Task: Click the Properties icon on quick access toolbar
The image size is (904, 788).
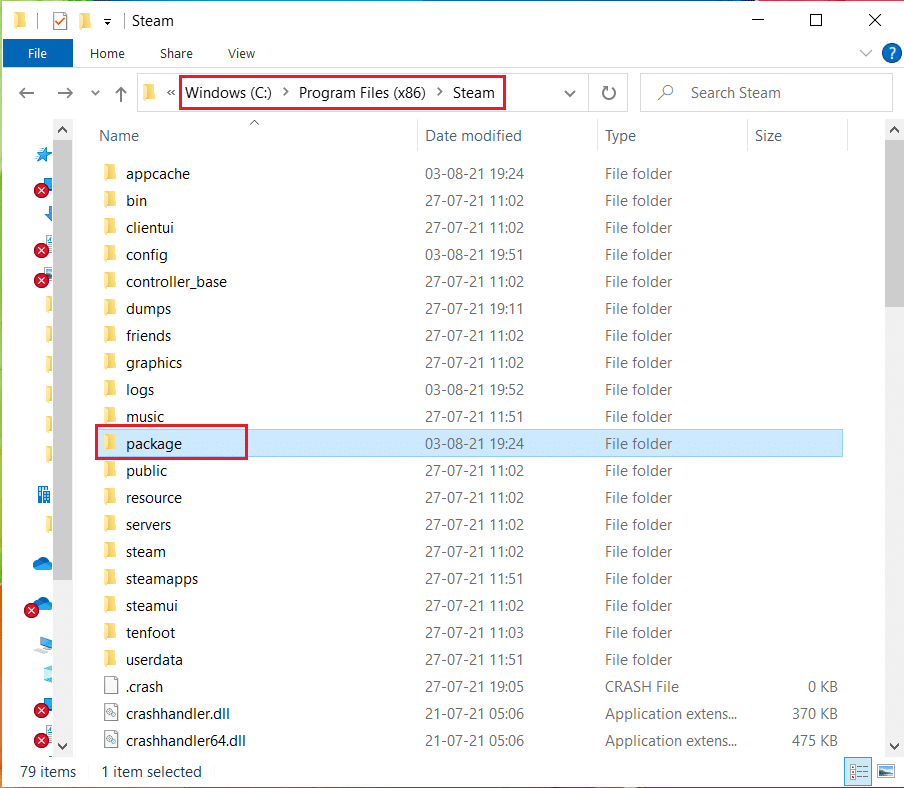Action: (x=60, y=19)
